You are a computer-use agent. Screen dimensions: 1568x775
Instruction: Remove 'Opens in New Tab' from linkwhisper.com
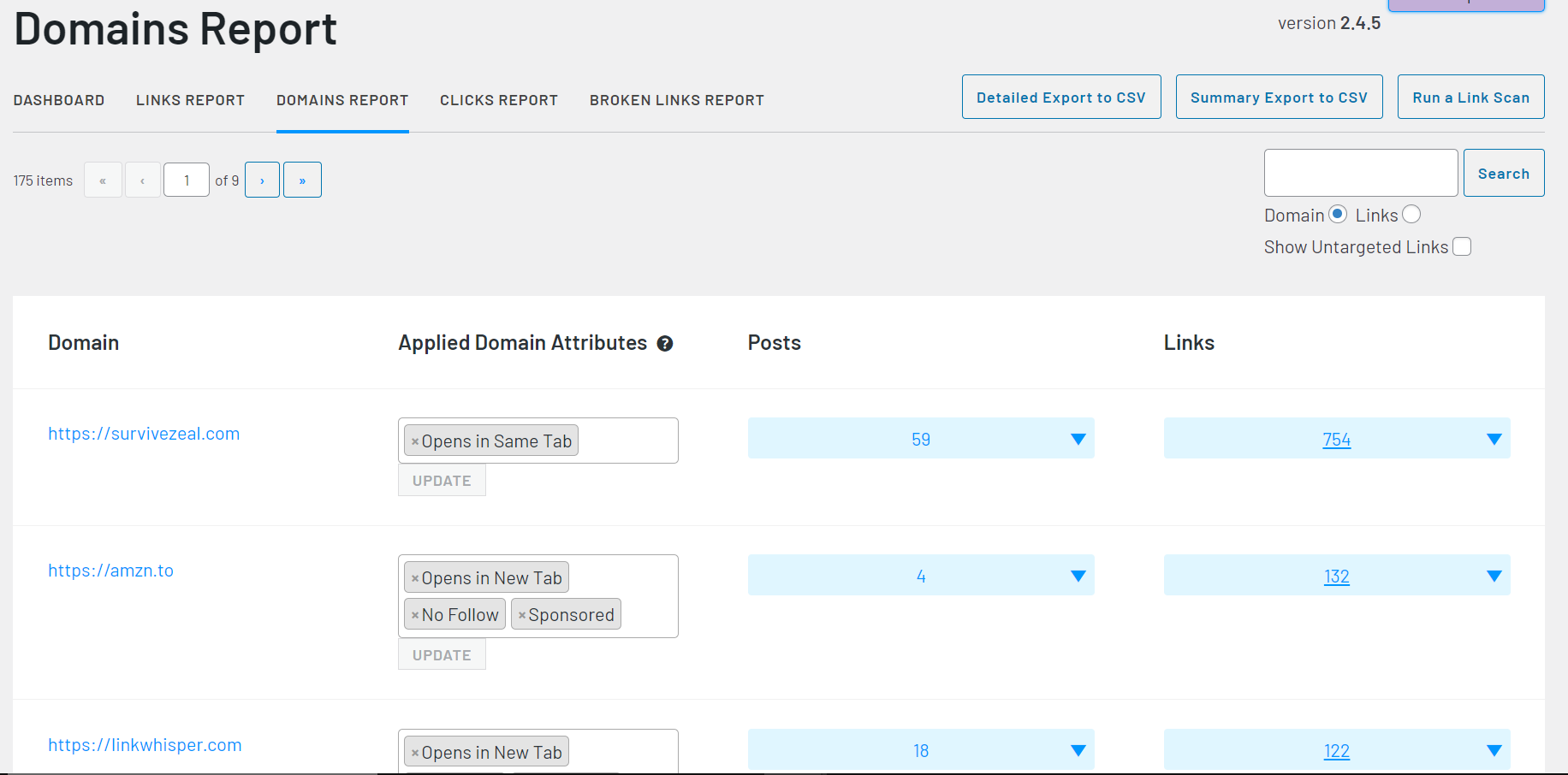(414, 752)
